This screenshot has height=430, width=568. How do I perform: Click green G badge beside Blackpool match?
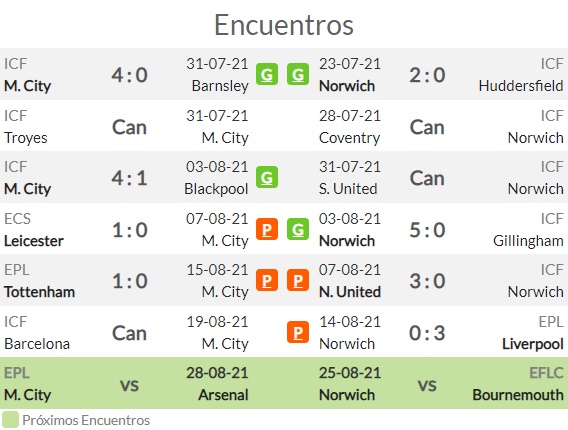pyautogui.click(x=267, y=177)
